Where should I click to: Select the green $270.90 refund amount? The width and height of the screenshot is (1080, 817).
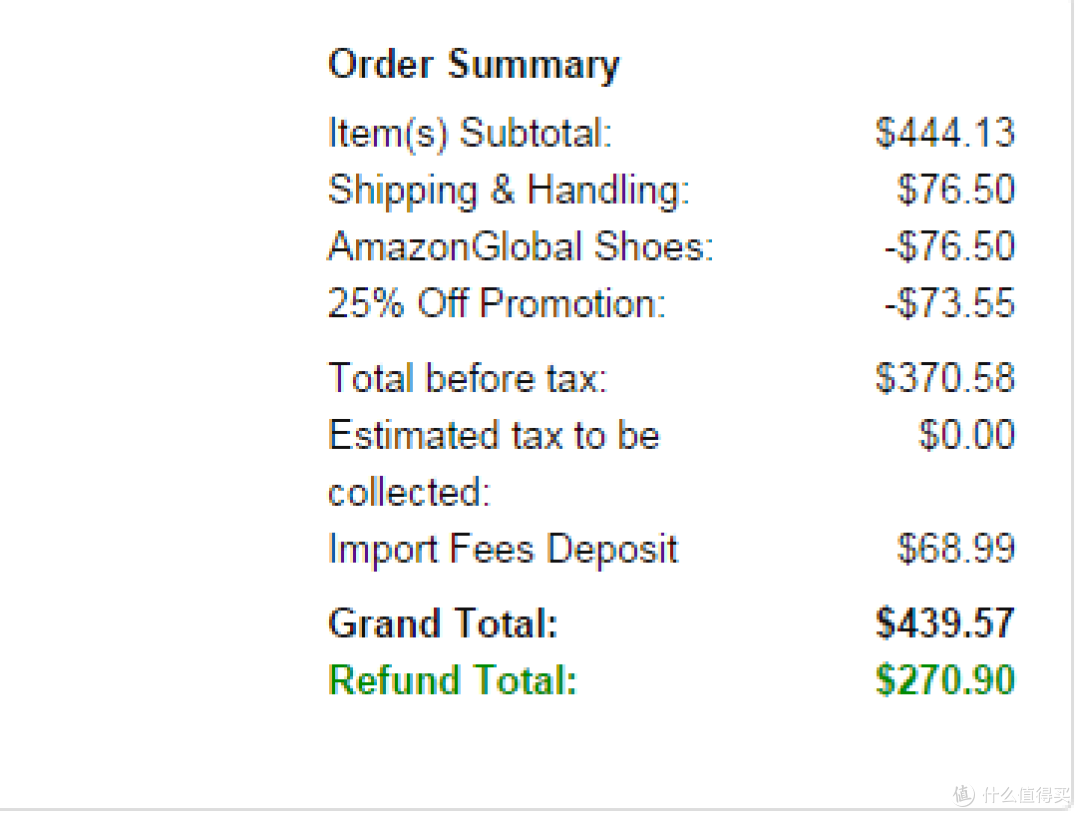944,681
